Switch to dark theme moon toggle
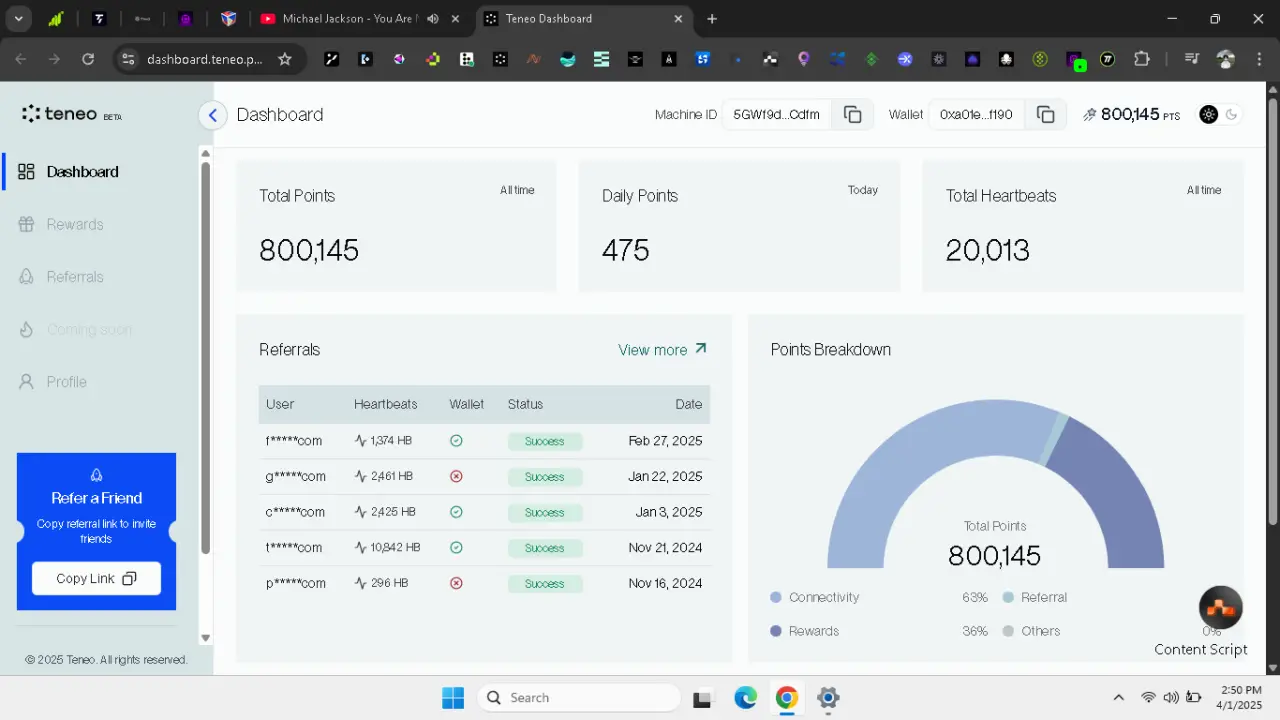 point(1231,114)
